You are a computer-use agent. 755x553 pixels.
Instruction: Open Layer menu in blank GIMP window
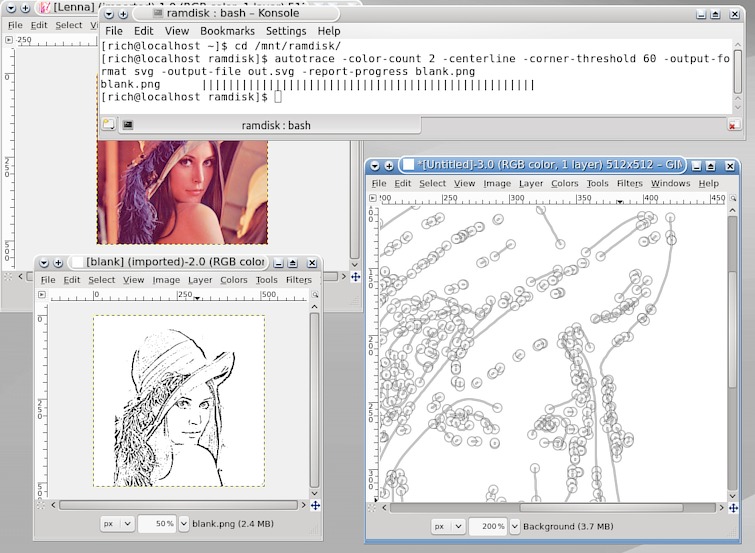tap(200, 280)
